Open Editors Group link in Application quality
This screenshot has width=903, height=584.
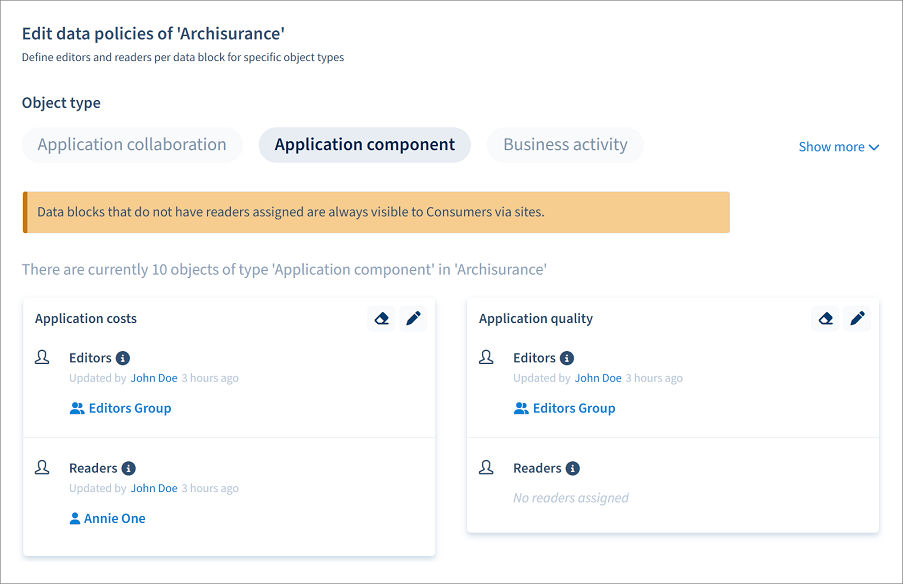tap(574, 408)
